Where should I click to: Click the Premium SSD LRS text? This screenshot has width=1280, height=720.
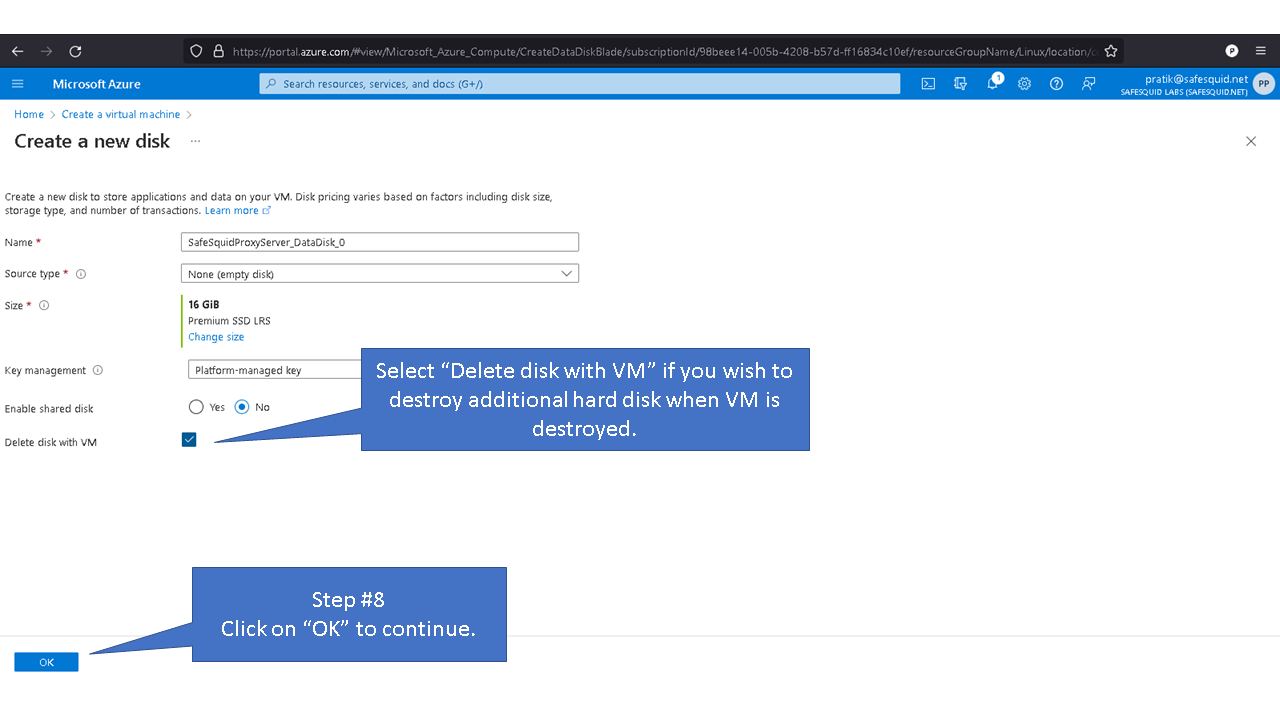point(229,321)
